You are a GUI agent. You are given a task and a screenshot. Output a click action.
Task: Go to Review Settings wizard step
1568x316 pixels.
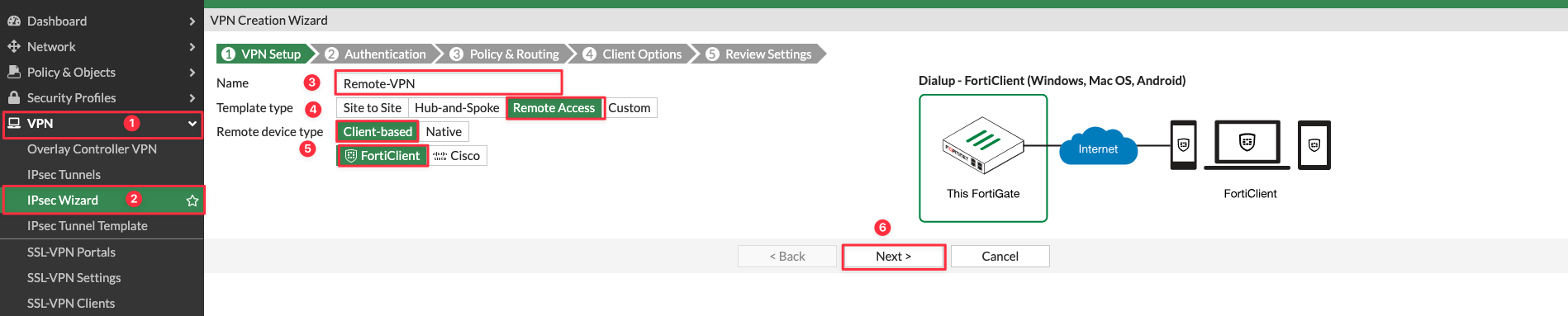click(x=760, y=54)
